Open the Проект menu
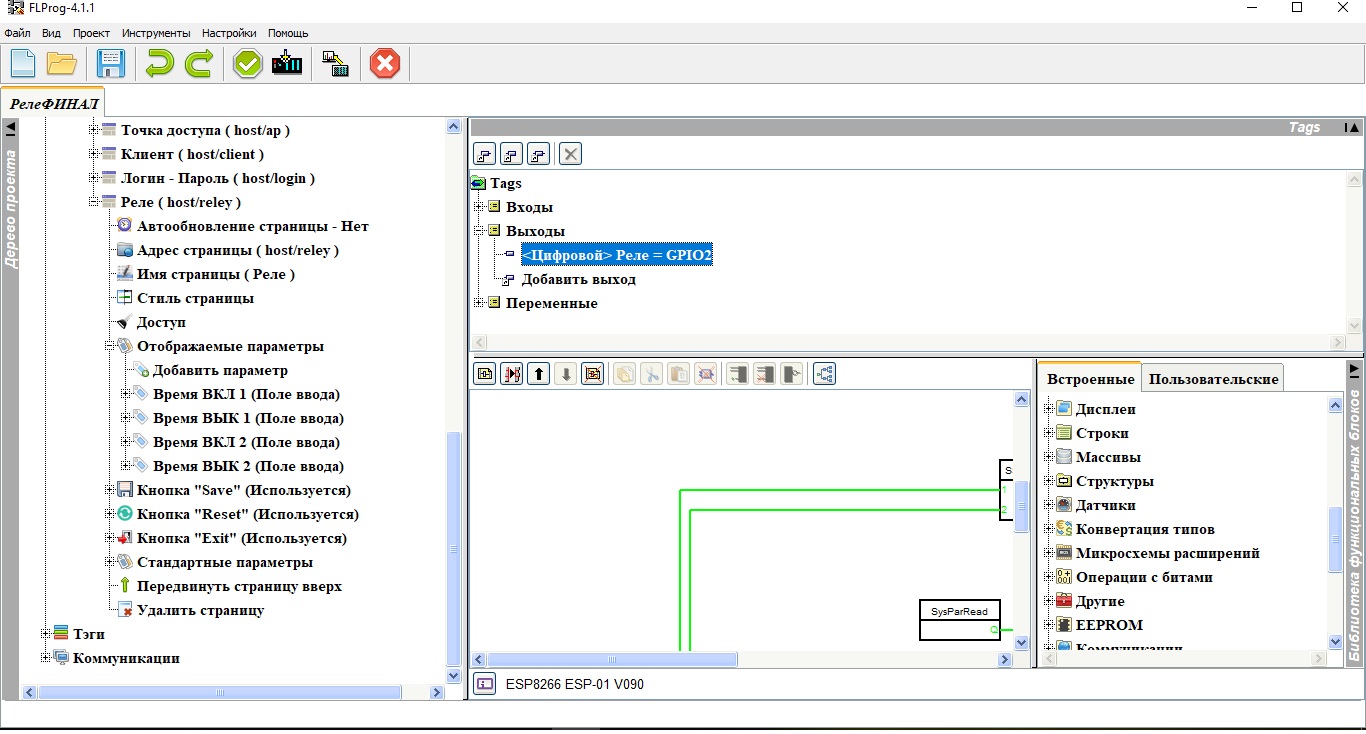The width and height of the screenshot is (1366, 734). (x=91, y=33)
